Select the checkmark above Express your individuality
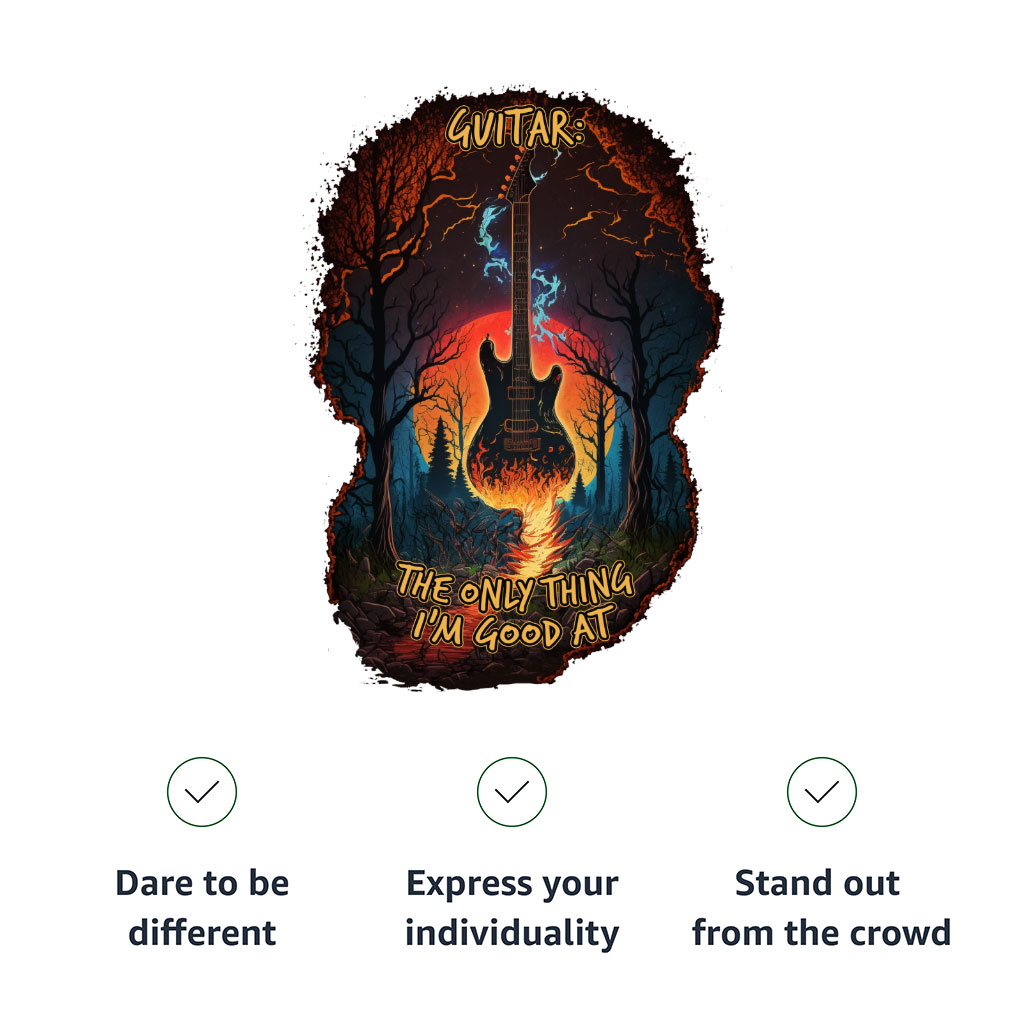The width and height of the screenshot is (1024, 1024). (x=512, y=792)
